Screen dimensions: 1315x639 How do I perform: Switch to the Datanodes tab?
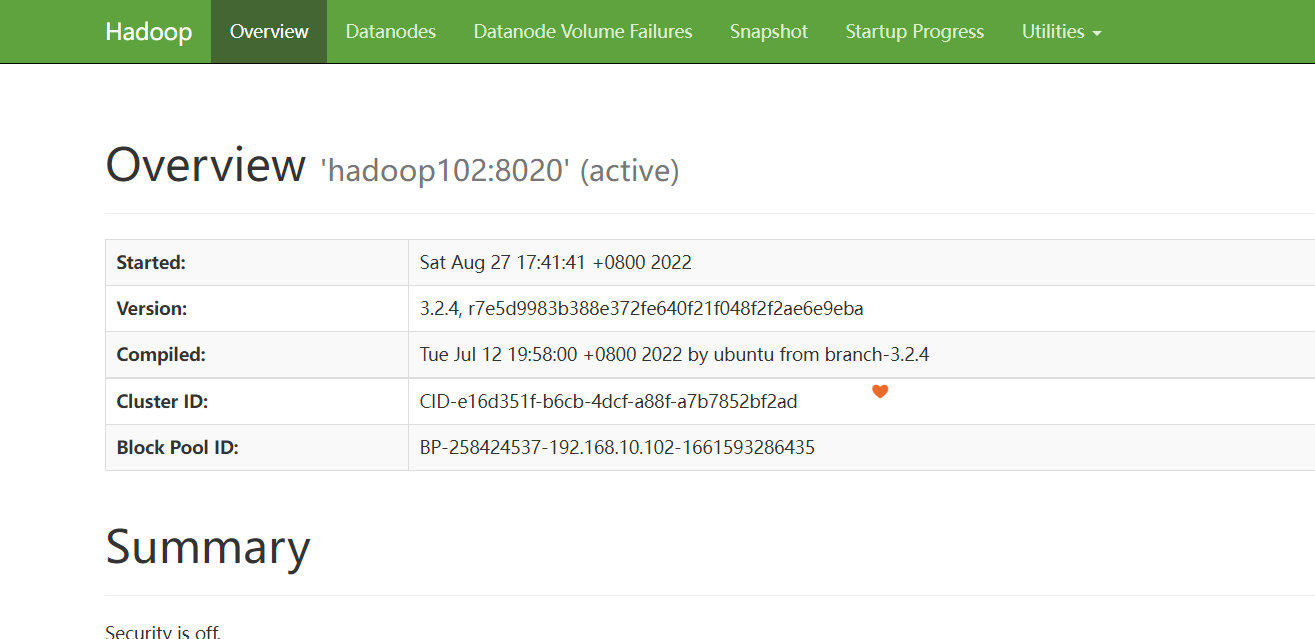click(x=391, y=31)
